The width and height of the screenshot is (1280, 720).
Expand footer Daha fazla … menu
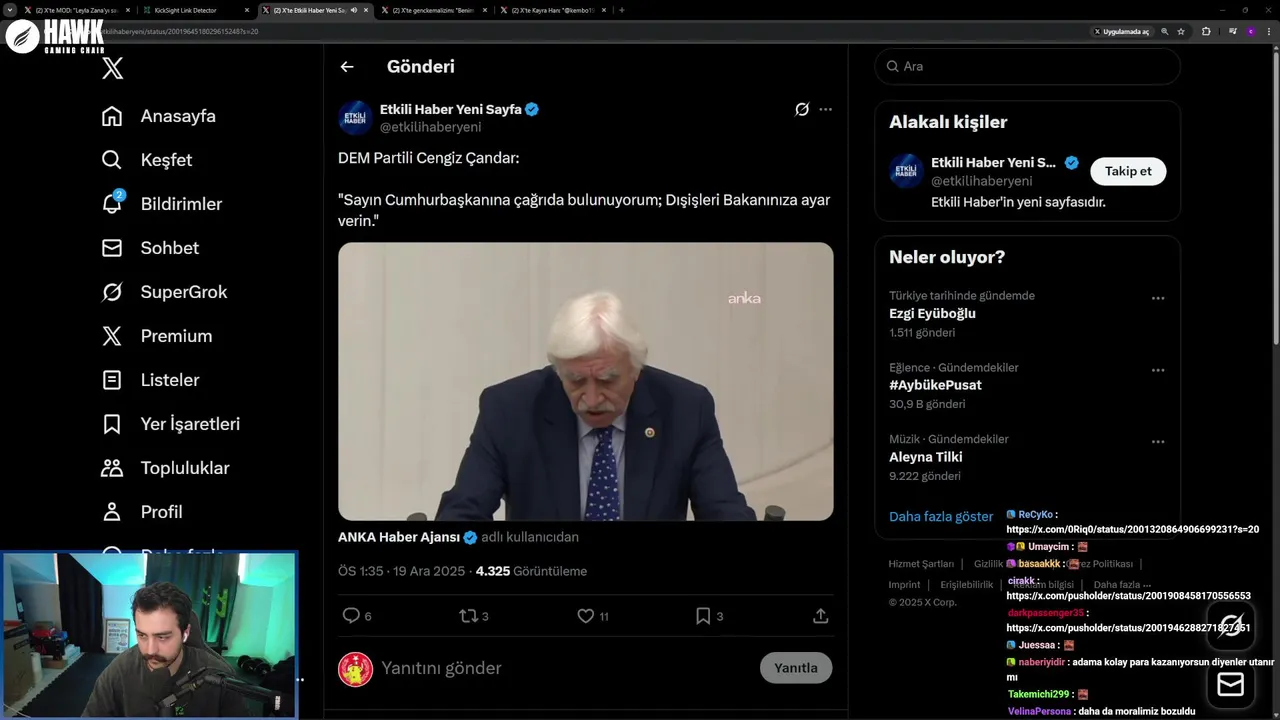click(x=1122, y=585)
